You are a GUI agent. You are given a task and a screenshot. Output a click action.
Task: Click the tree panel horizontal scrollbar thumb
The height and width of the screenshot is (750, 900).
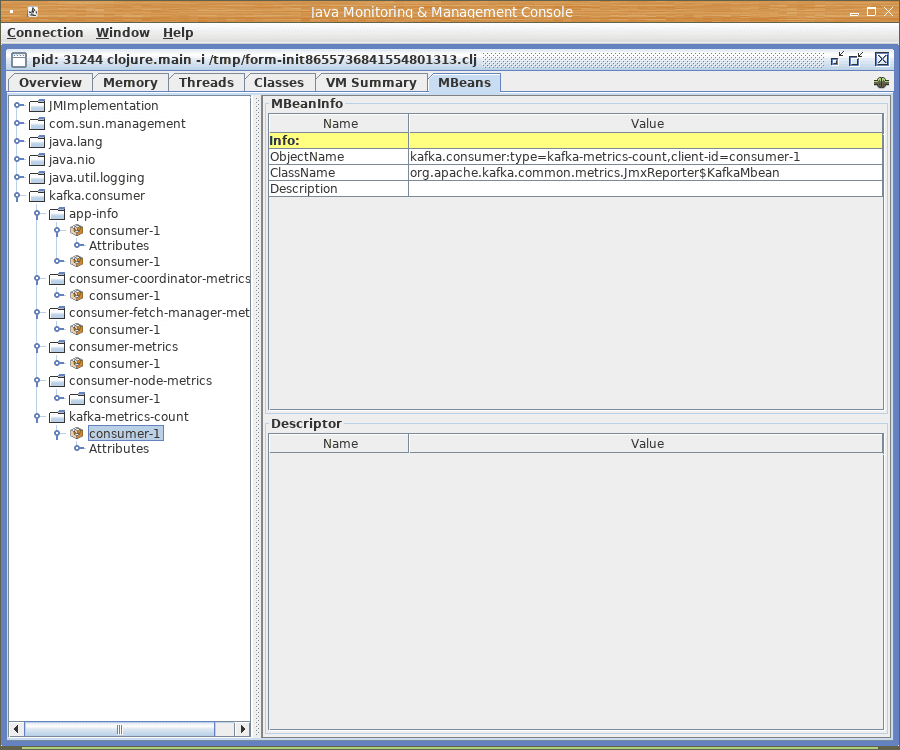point(119,729)
